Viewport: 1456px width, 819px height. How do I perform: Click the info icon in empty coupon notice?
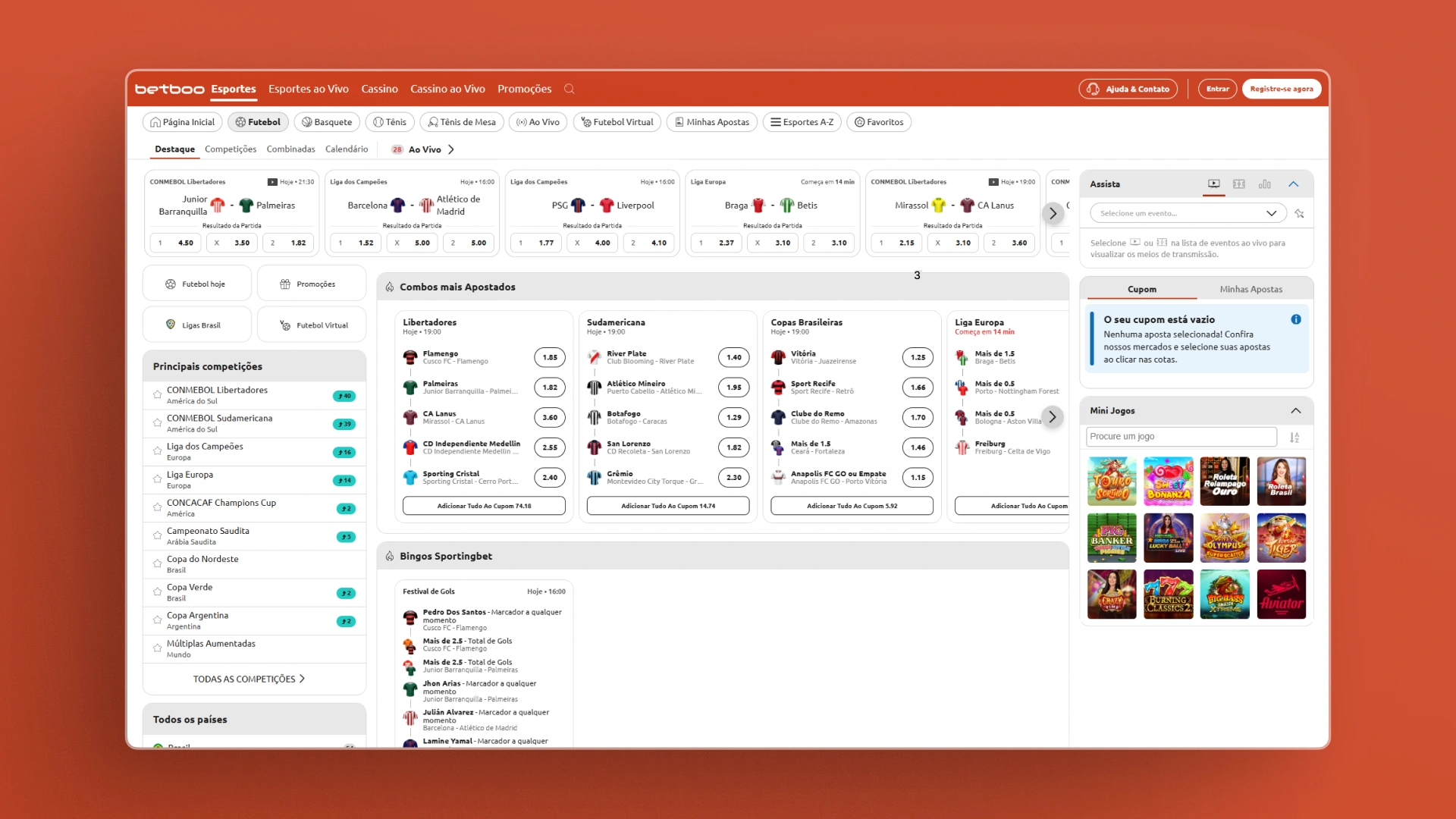[1296, 319]
